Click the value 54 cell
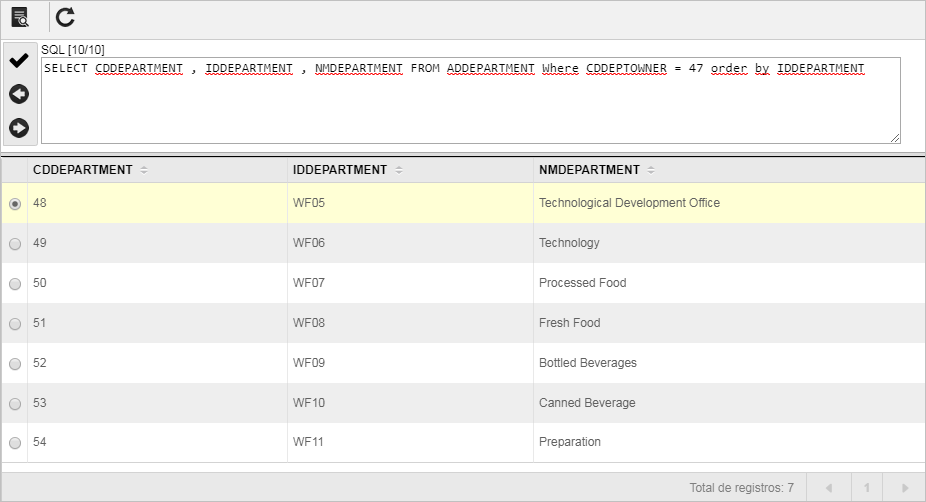Screen dimensions: 926x502 [x=157, y=442]
